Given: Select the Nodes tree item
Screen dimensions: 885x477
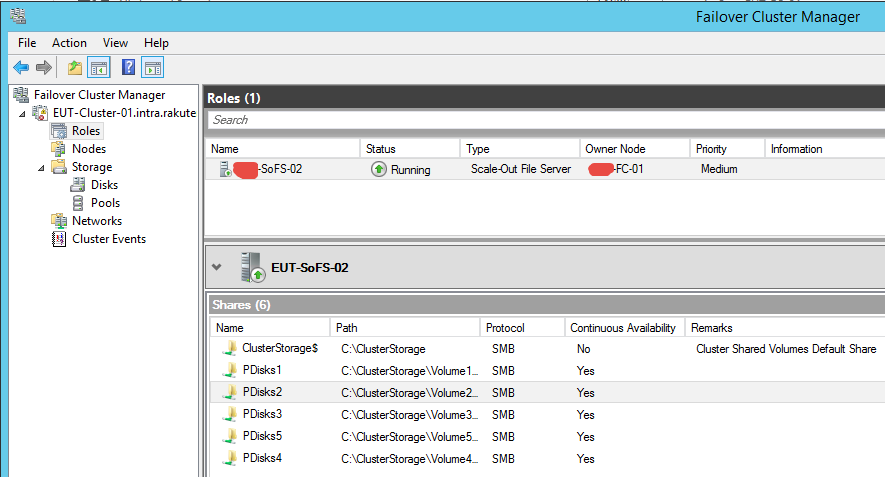Looking at the screenshot, I should pyautogui.click(x=88, y=149).
